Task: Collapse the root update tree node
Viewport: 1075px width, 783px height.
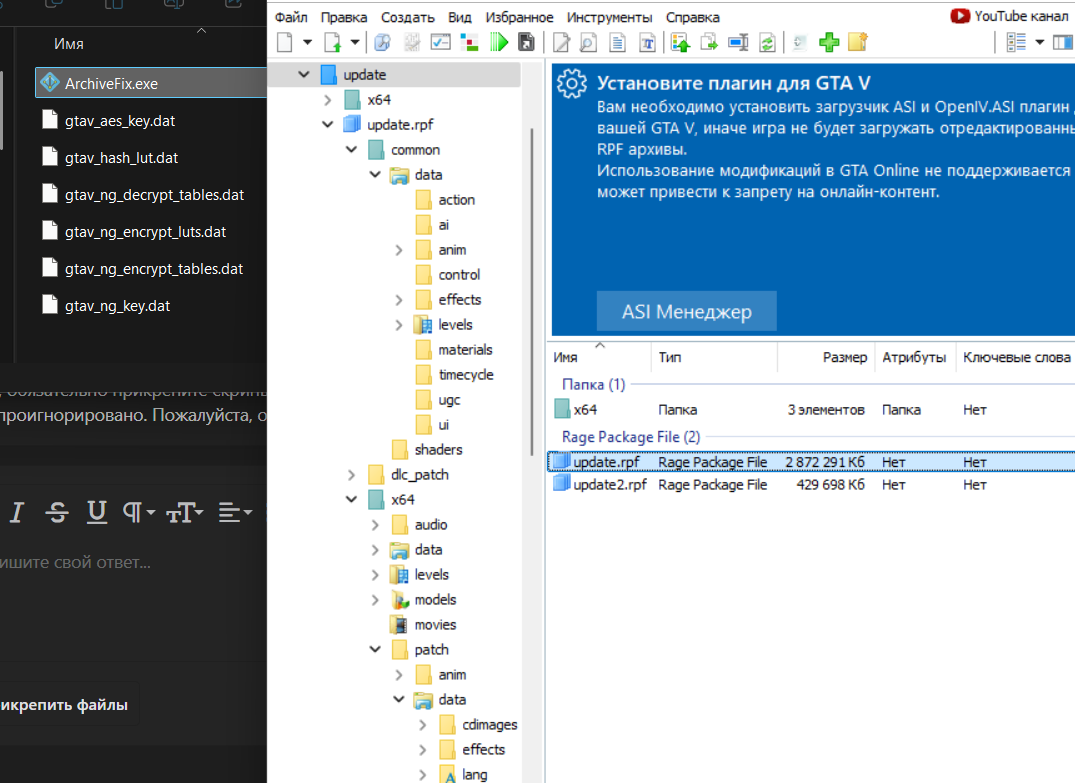Action: [304, 74]
